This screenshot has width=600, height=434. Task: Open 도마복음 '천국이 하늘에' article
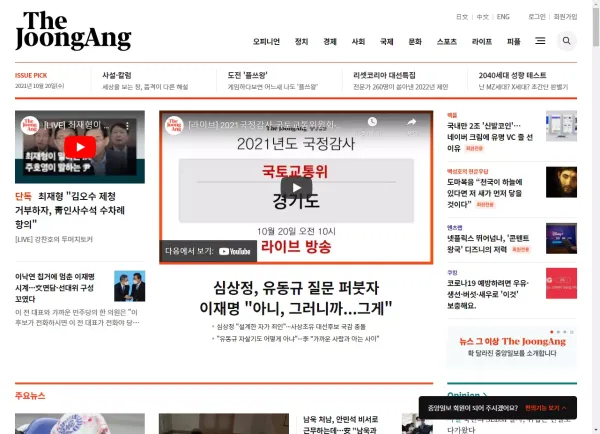pyautogui.click(x=484, y=193)
